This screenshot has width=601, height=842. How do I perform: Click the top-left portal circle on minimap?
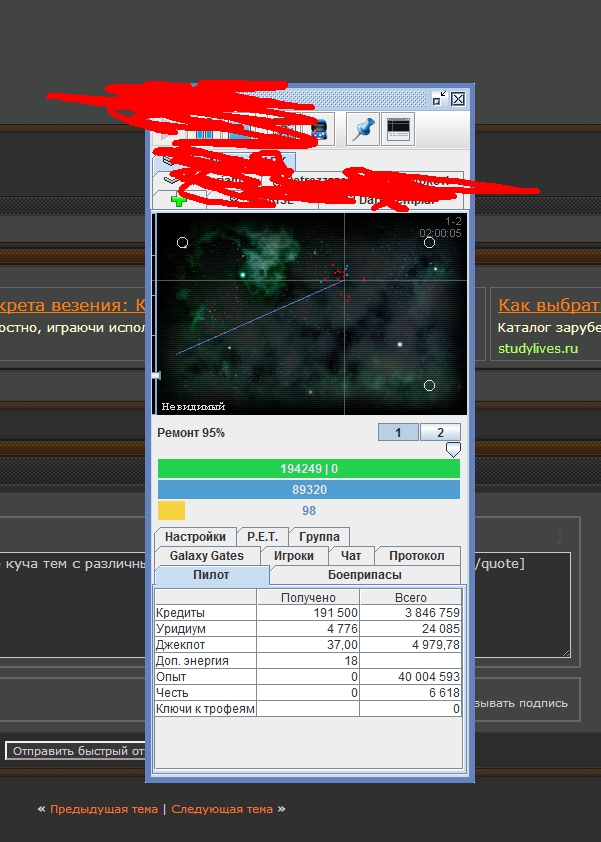(x=182, y=242)
